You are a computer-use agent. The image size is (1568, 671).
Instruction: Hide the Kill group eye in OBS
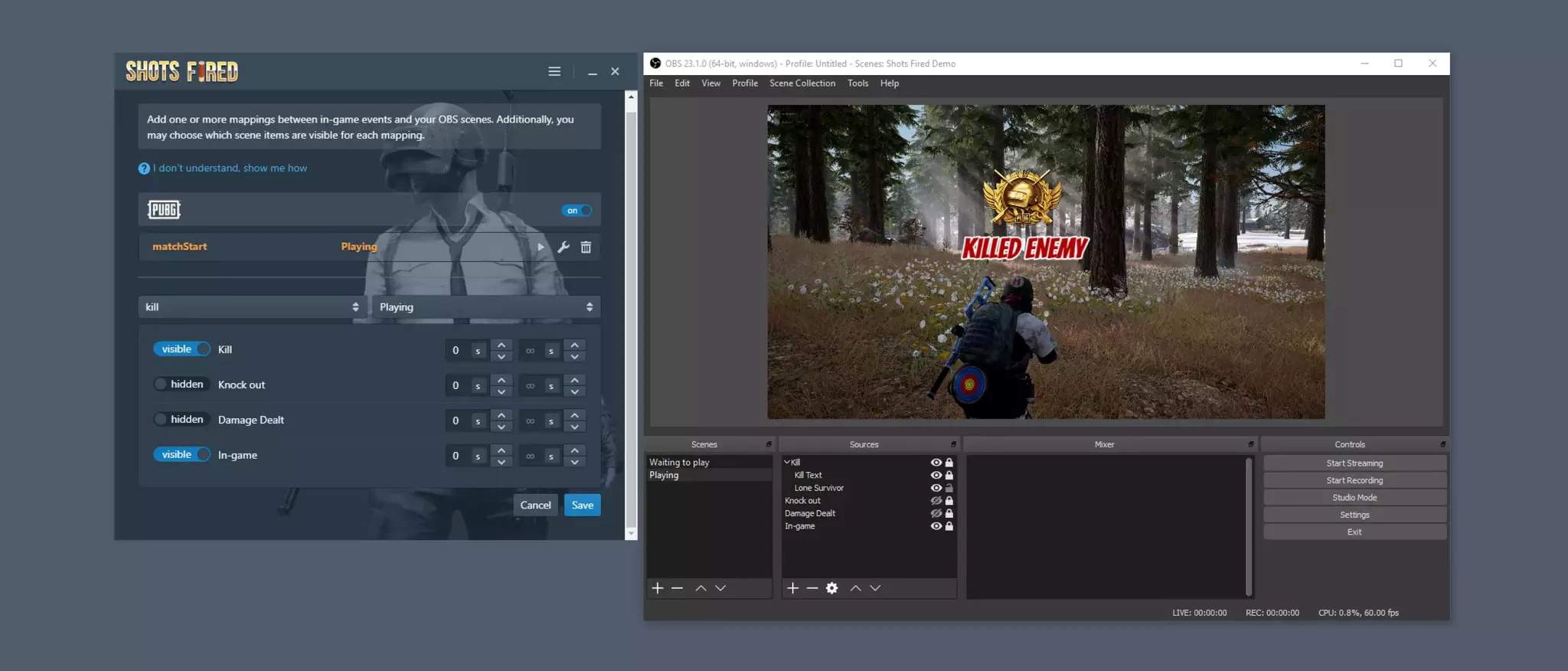pos(936,463)
